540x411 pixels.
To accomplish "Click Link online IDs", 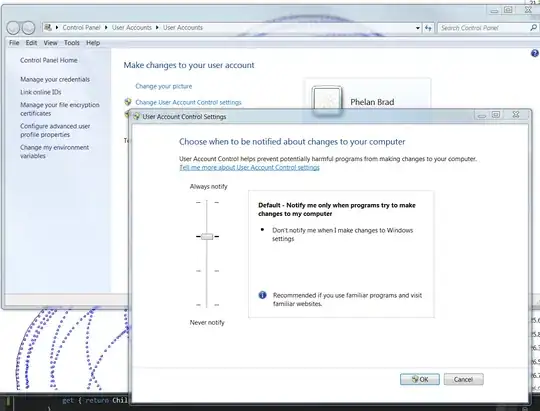I will point(41,92).
